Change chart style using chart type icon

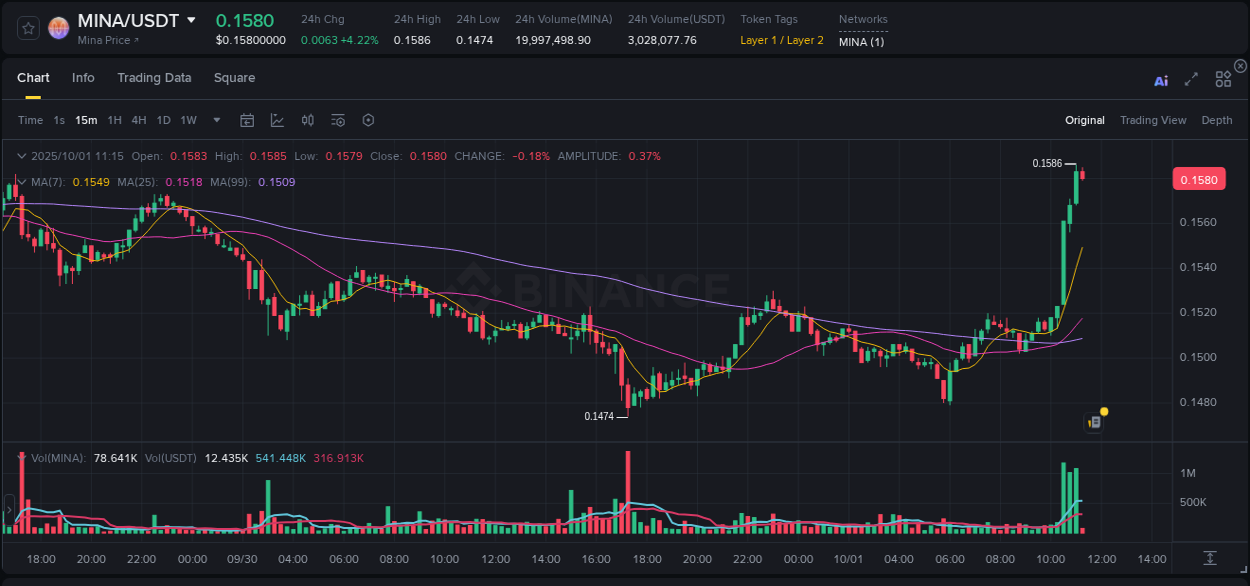click(x=277, y=120)
